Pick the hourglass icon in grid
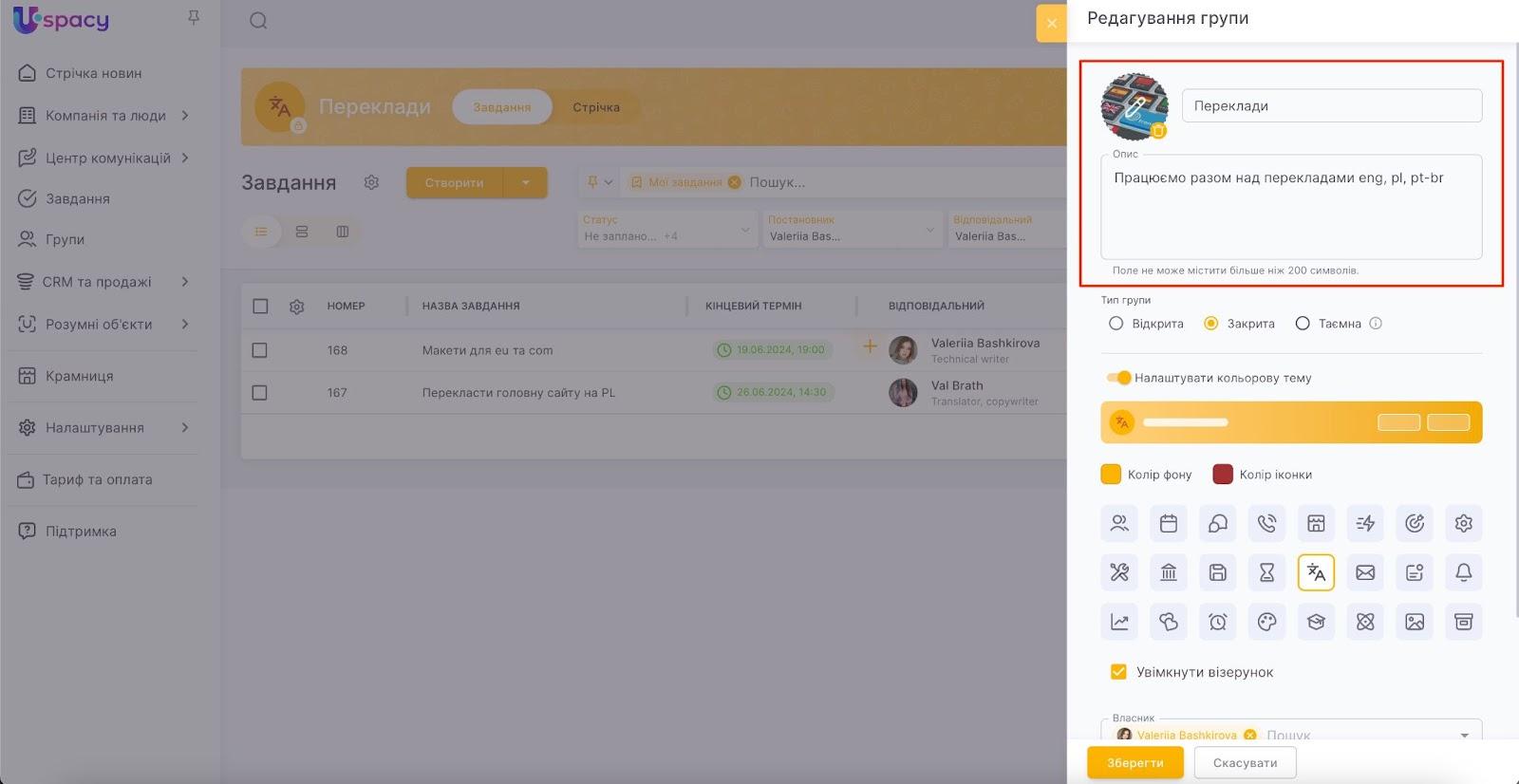 (1266, 572)
